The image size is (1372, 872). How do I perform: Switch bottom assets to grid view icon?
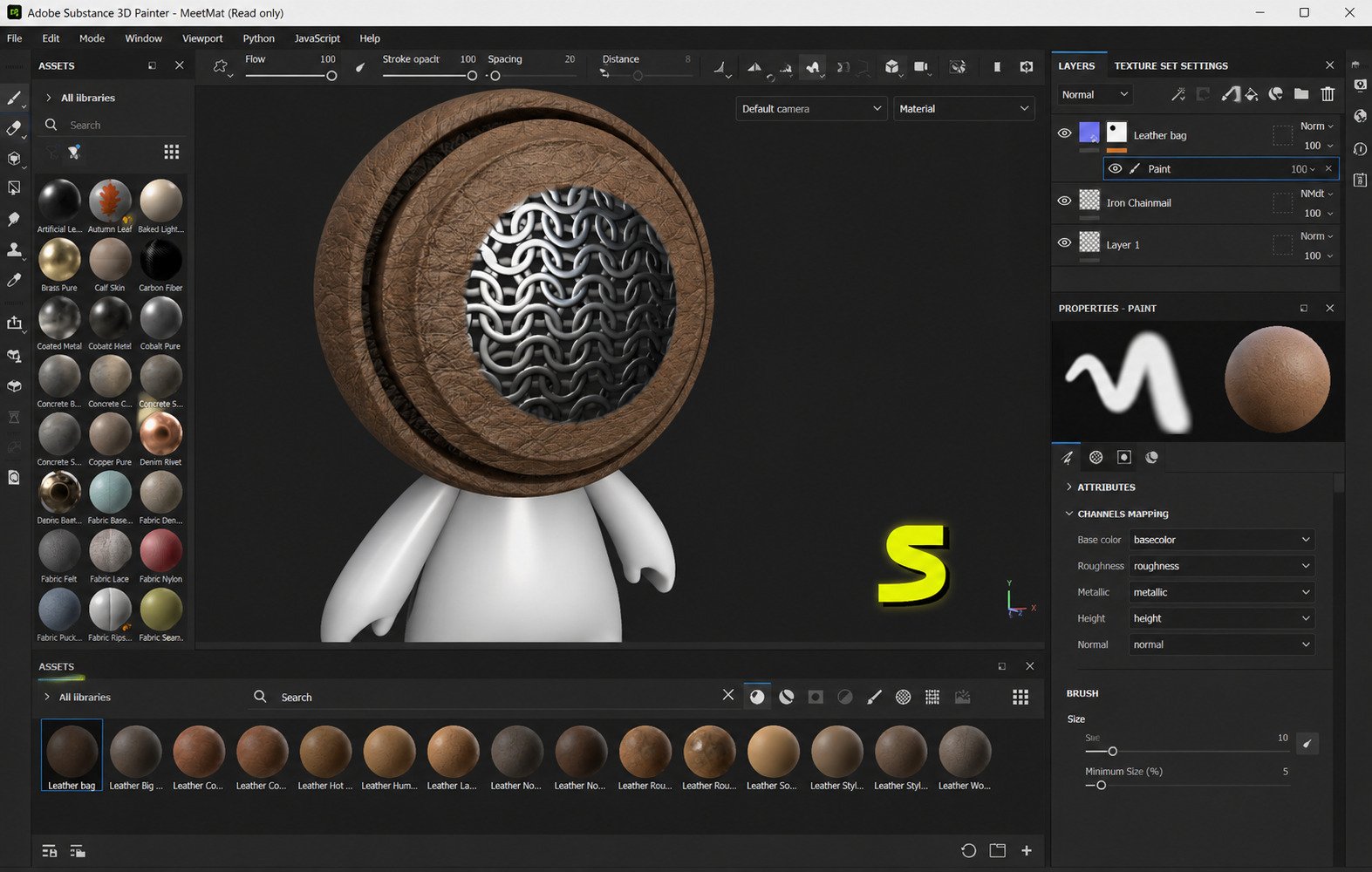[x=1020, y=697]
